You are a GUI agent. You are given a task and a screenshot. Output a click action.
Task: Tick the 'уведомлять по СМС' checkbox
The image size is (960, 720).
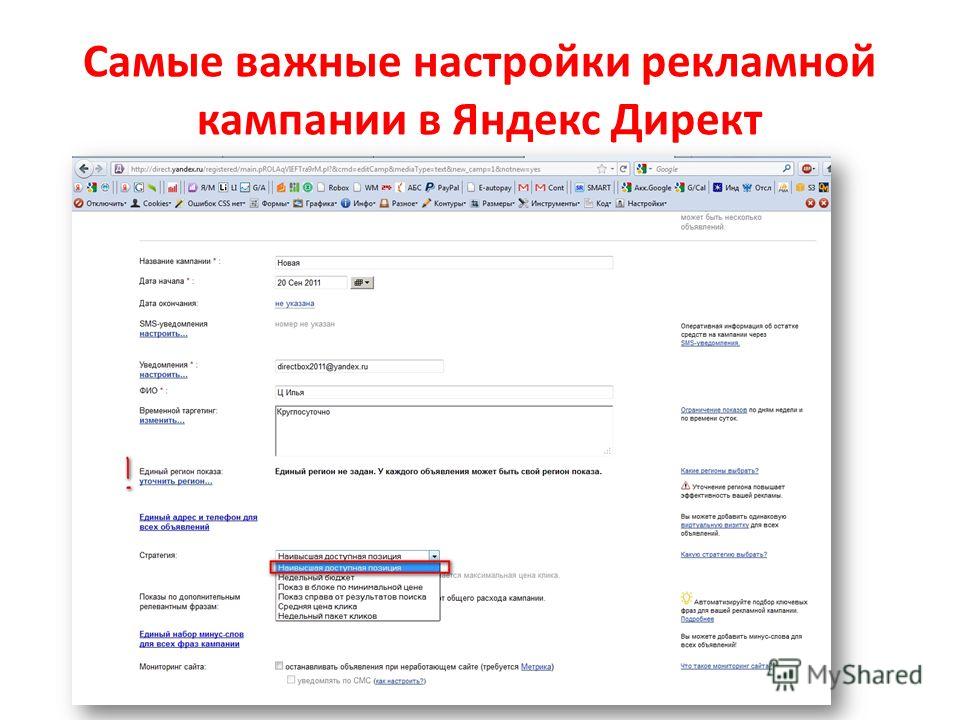(x=291, y=680)
